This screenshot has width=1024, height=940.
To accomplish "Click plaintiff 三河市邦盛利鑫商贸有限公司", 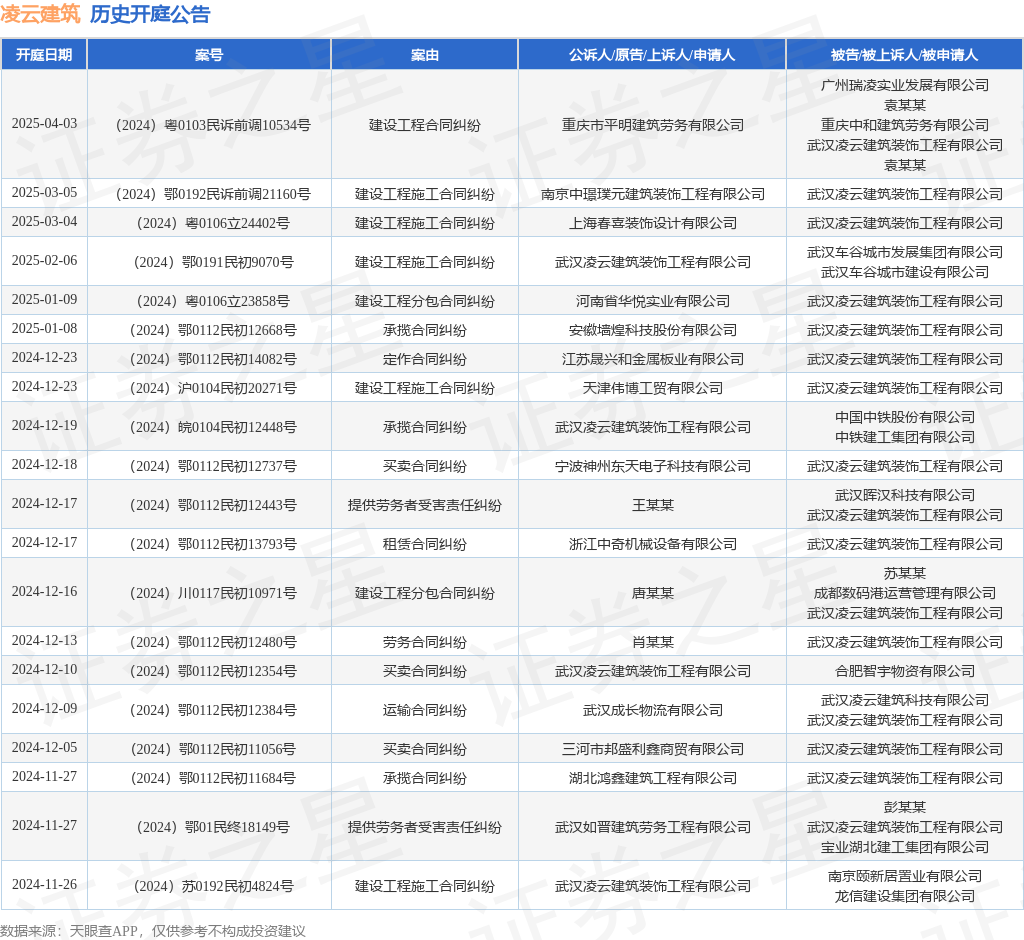I will (652, 749).
